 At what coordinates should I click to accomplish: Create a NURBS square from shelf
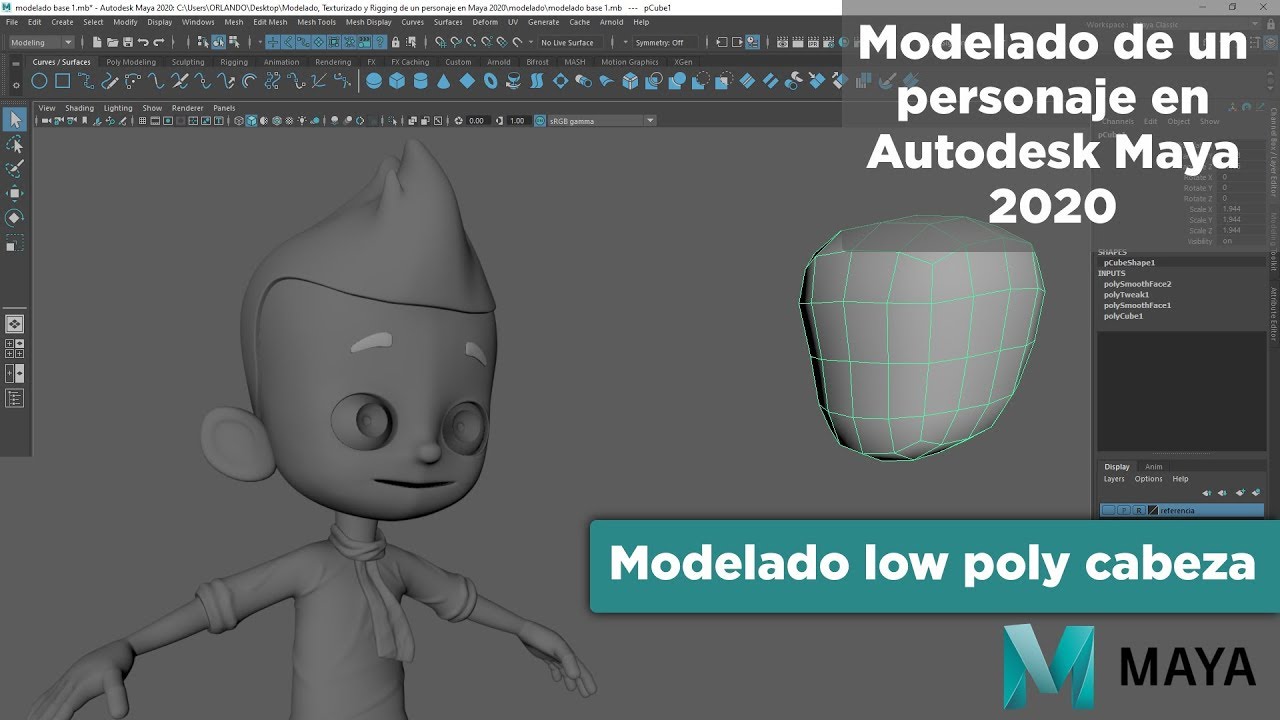click(63, 81)
